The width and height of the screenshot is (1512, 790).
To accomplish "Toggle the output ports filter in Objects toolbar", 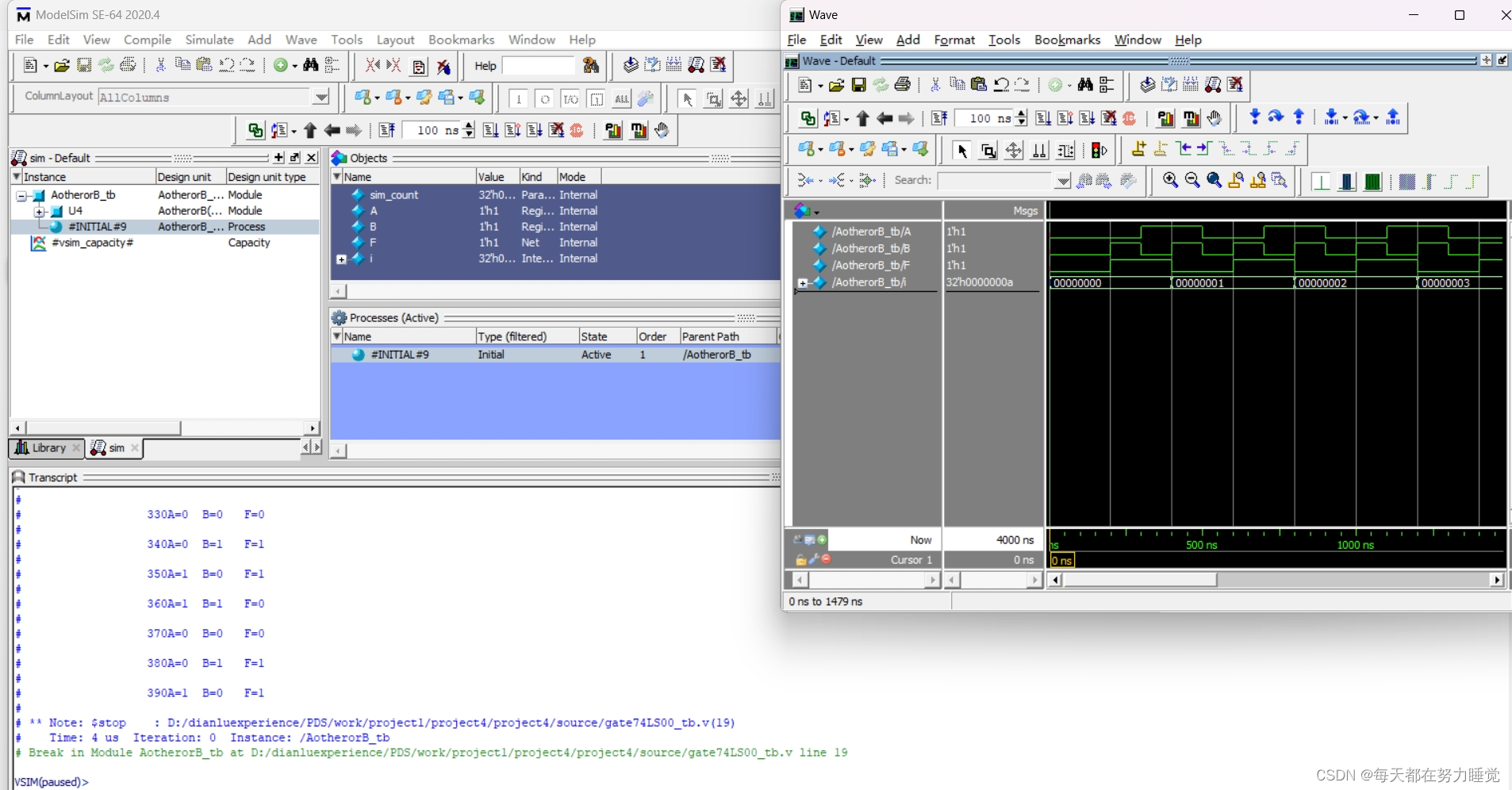I will coord(544,99).
